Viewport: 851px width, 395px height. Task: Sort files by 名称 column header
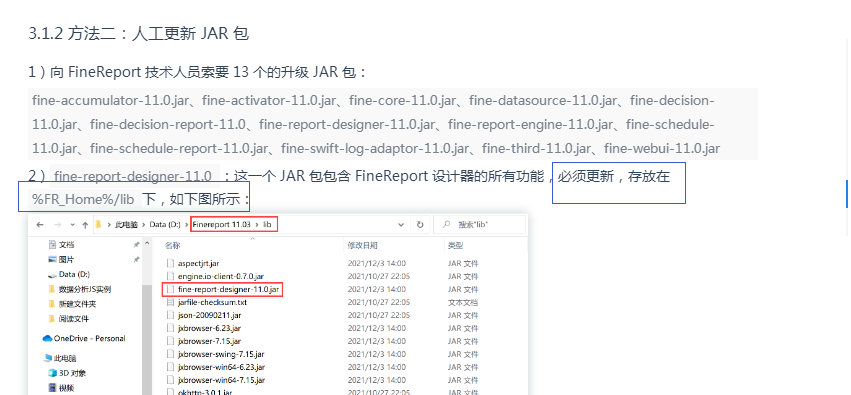[173, 246]
